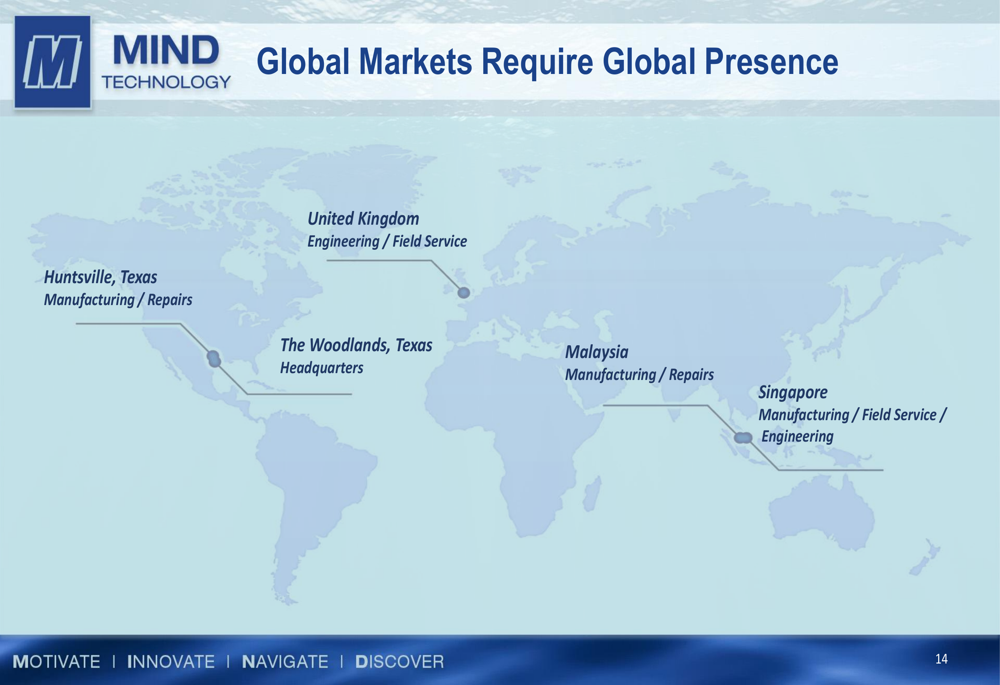Image resolution: width=1000 pixels, height=685 pixels.
Task: Select the 'Huntsville, Texas' location label
Action: coord(100,277)
